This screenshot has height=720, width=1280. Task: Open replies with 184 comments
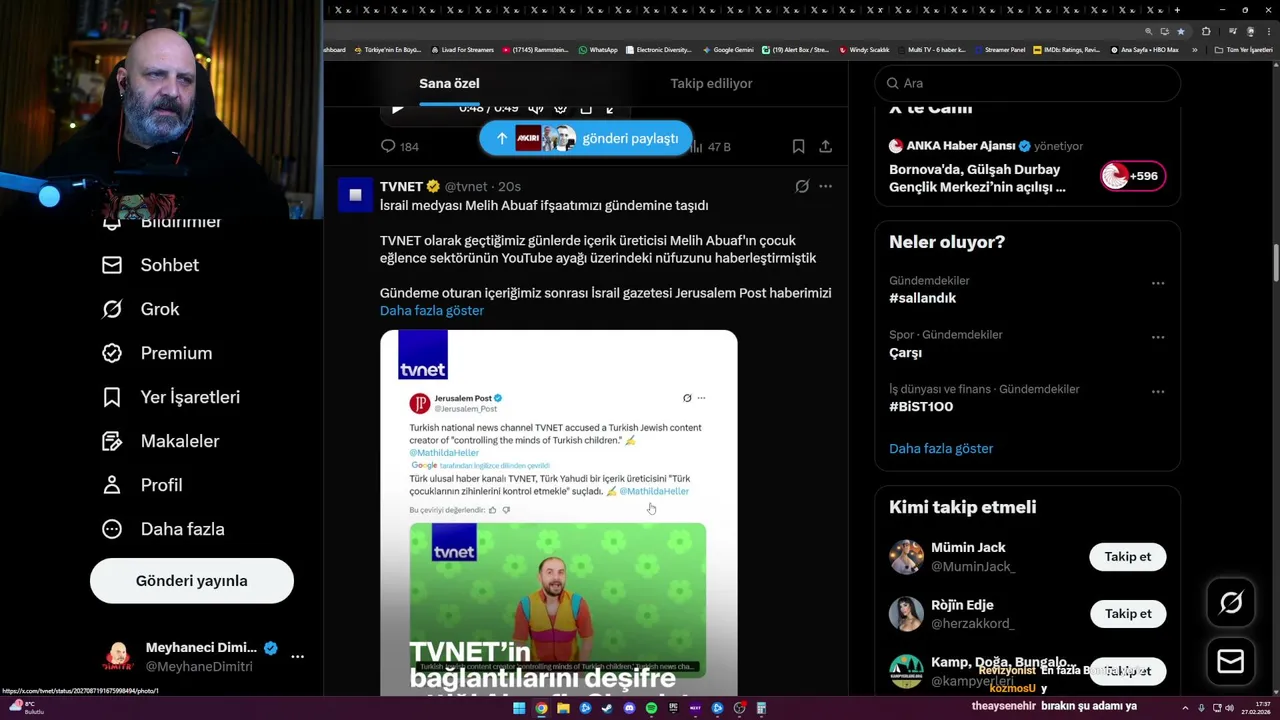[x=399, y=147]
